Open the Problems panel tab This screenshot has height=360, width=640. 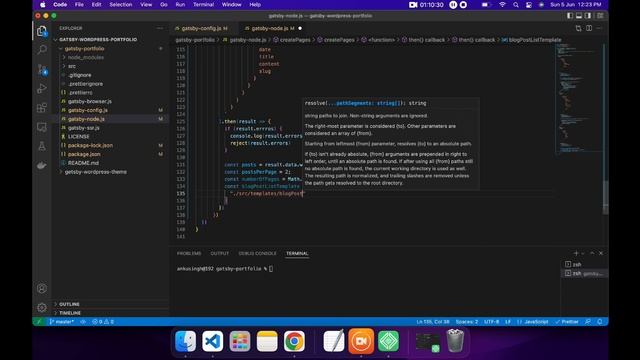click(x=189, y=253)
